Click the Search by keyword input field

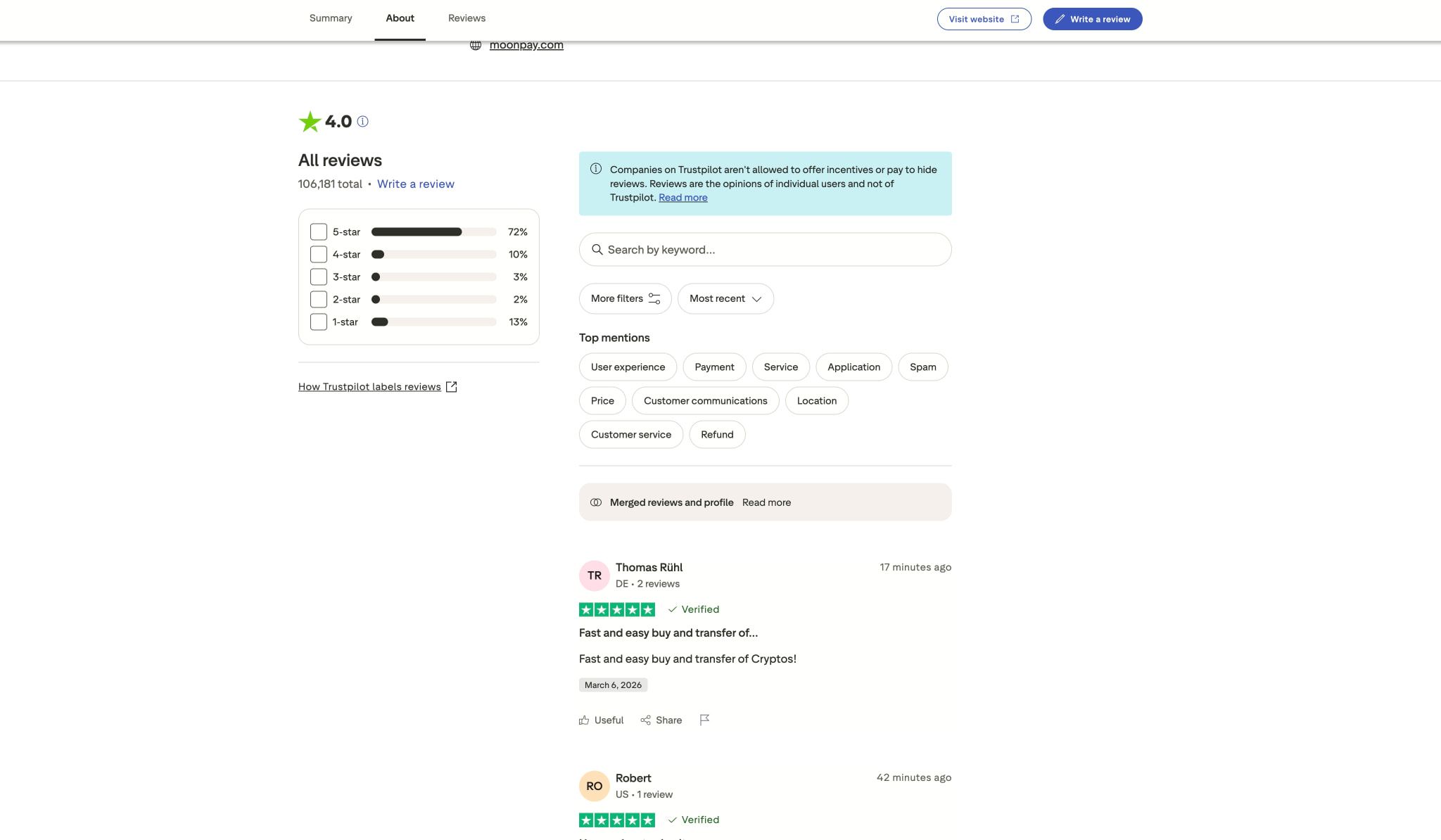[x=765, y=250]
